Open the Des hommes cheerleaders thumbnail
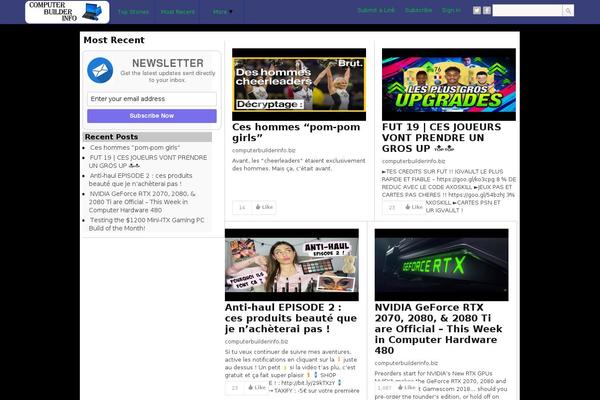This screenshot has width=600, height=400. (x=299, y=84)
